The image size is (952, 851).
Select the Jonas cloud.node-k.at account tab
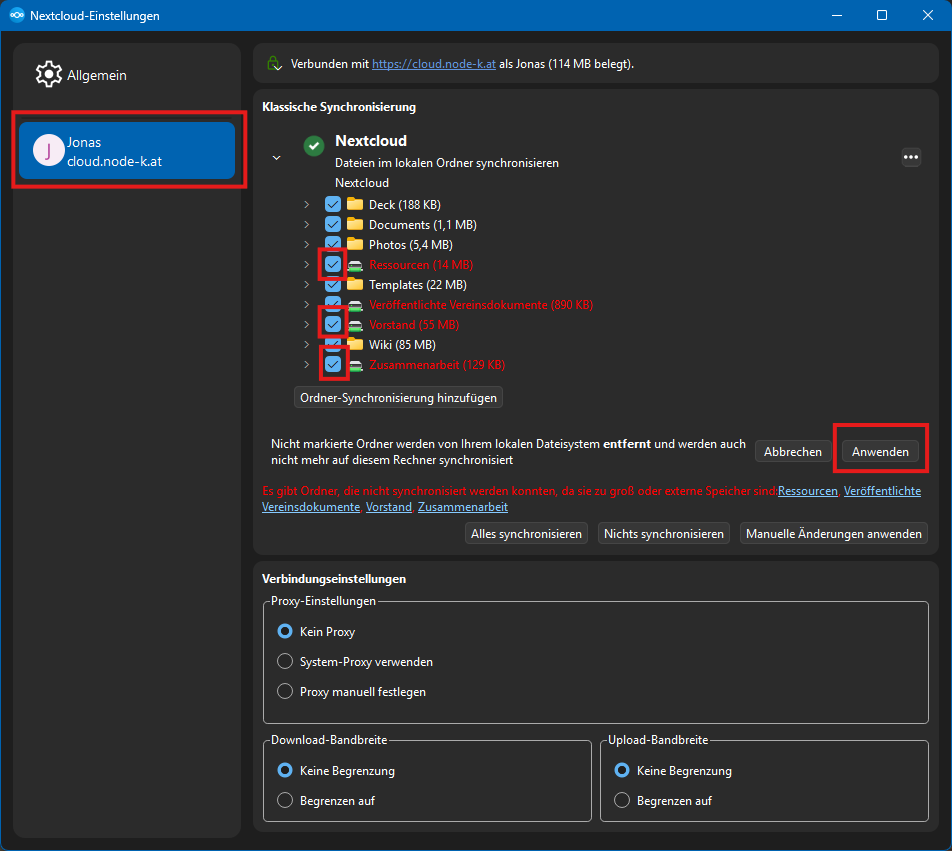click(x=127, y=151)
